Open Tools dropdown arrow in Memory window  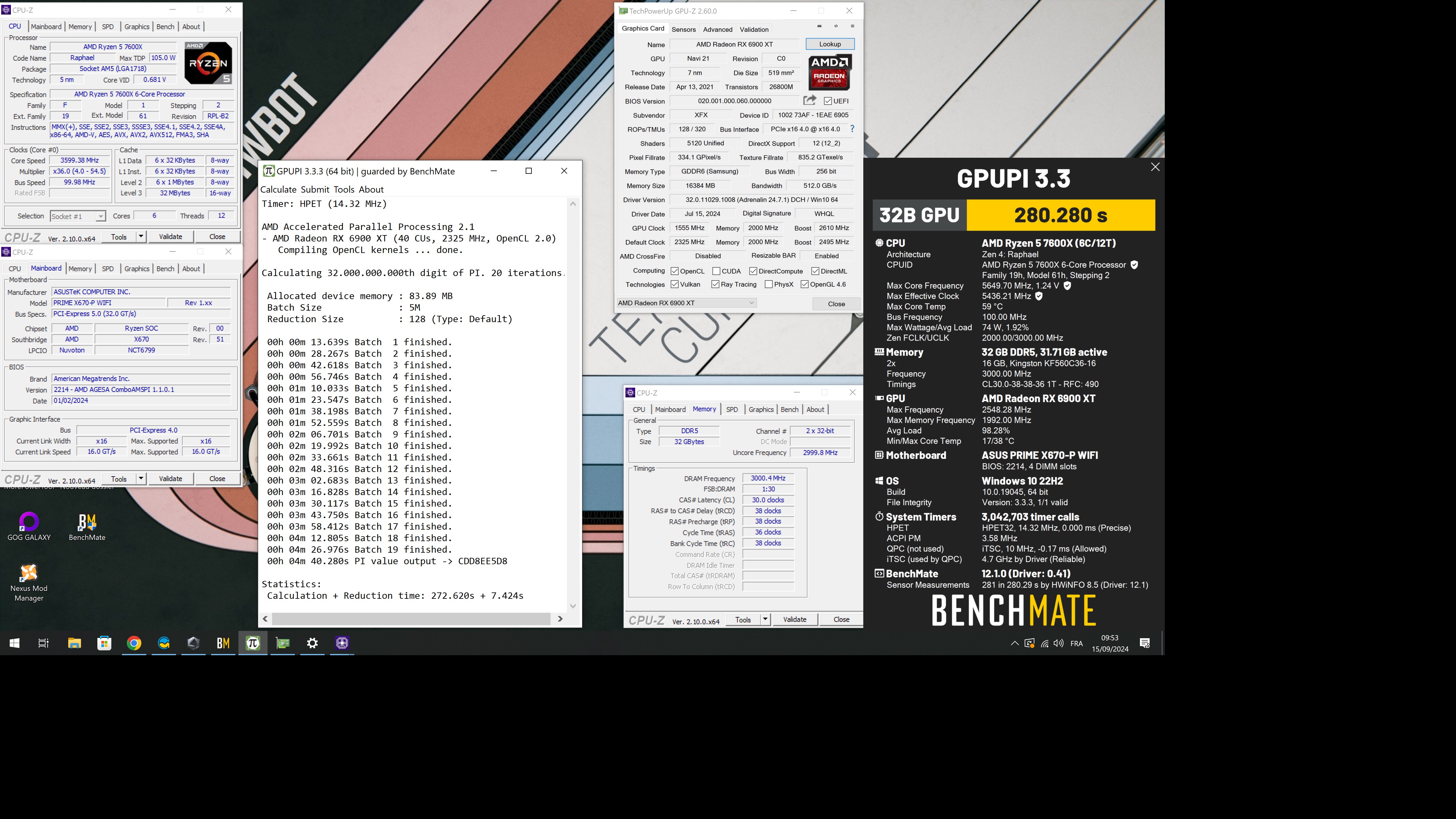765,619
